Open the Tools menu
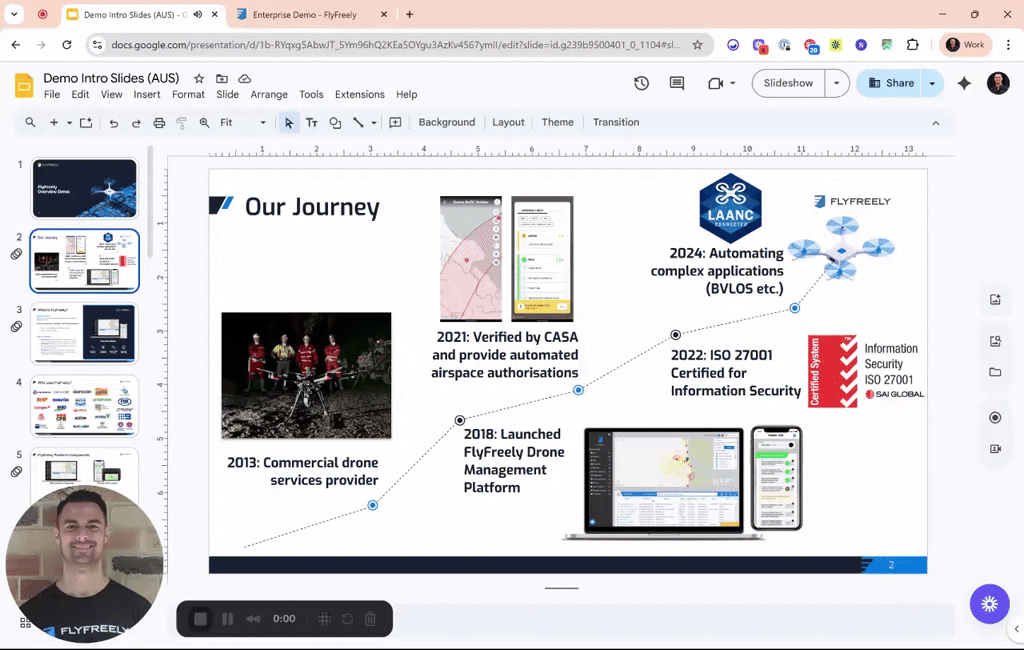The height and width of the screenshot is (650, 1024). click(x=312, y=94)
